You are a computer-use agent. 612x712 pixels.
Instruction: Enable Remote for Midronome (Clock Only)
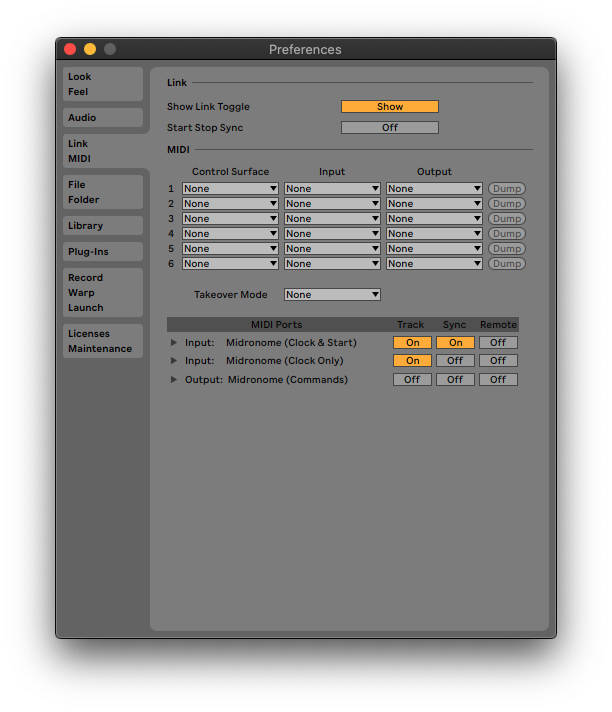(x=498, y=361)
